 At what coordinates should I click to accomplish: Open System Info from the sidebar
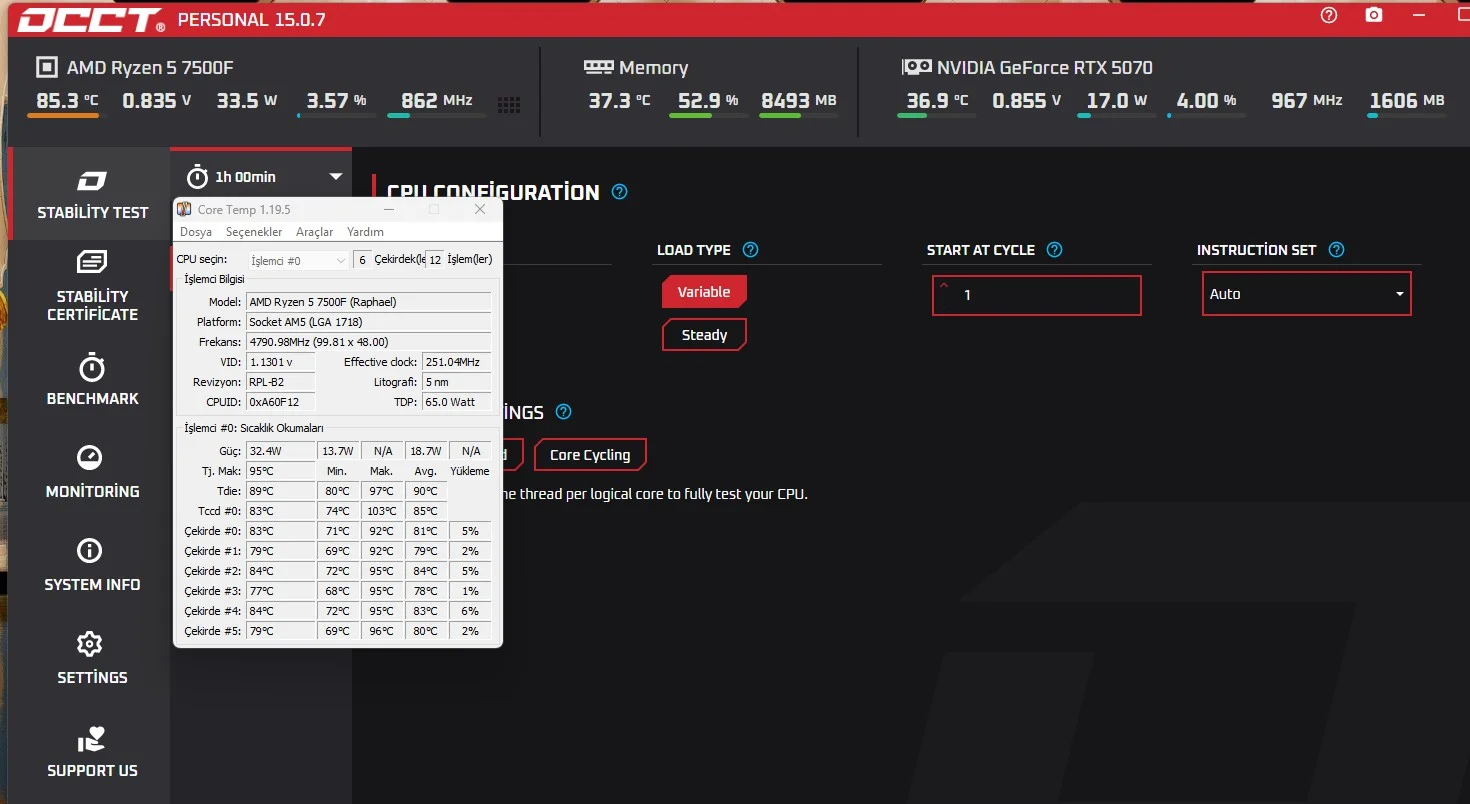tap(92, 566)
